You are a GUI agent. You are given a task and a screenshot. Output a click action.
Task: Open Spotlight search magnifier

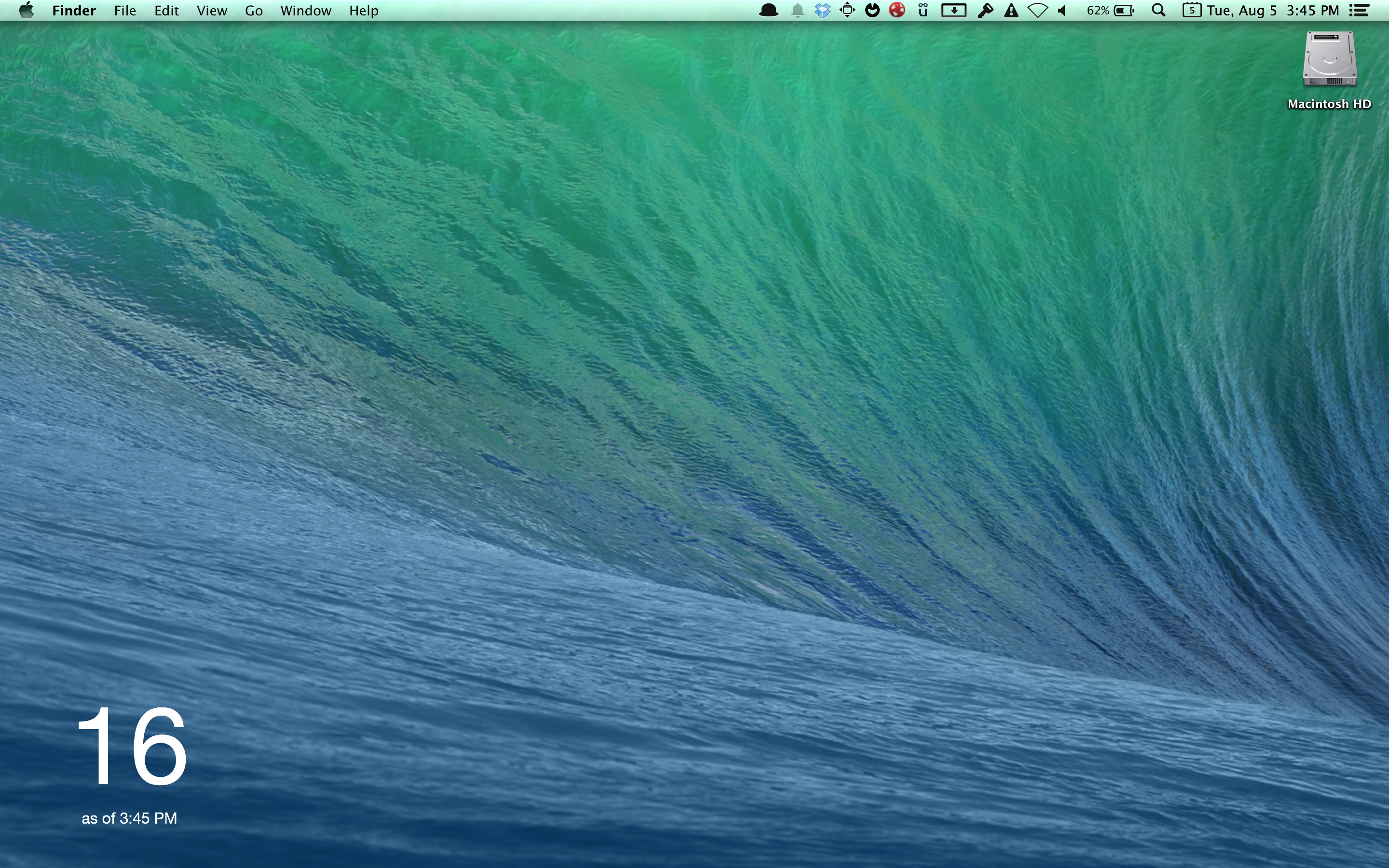tap(1158, 10)
